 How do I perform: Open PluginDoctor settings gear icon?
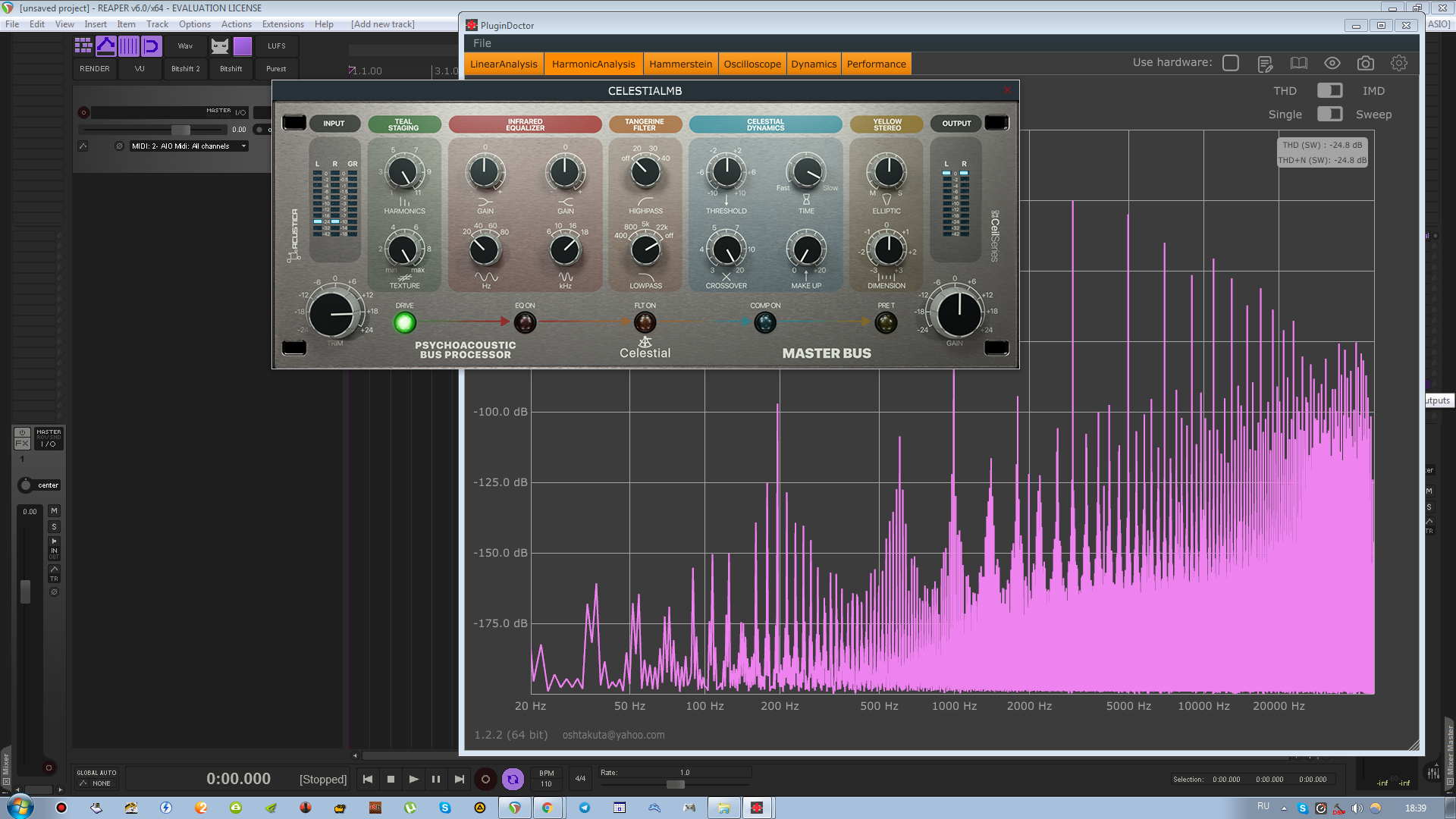pos(1399,63)
